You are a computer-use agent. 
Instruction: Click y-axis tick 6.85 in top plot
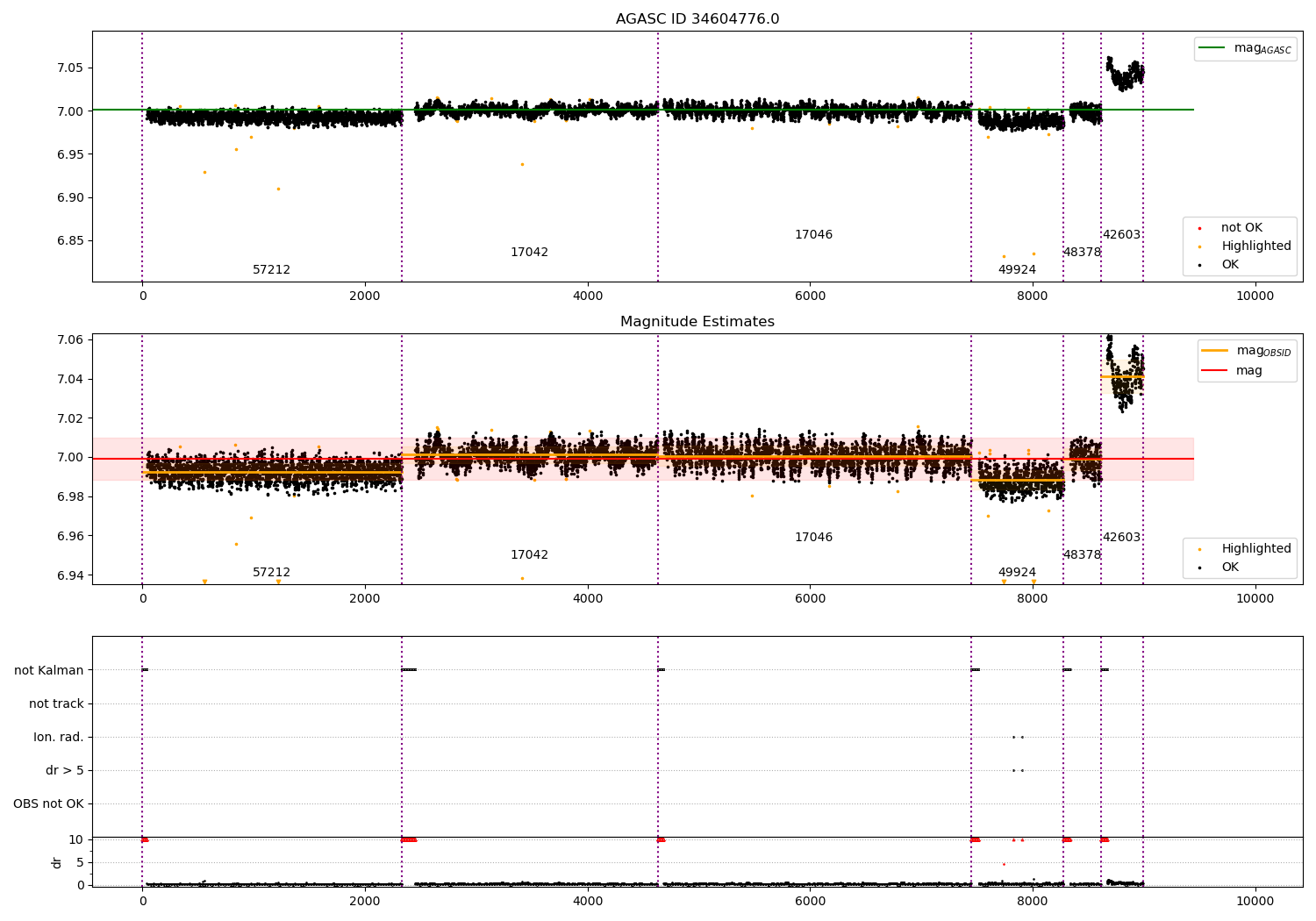(x=69, y=241)
